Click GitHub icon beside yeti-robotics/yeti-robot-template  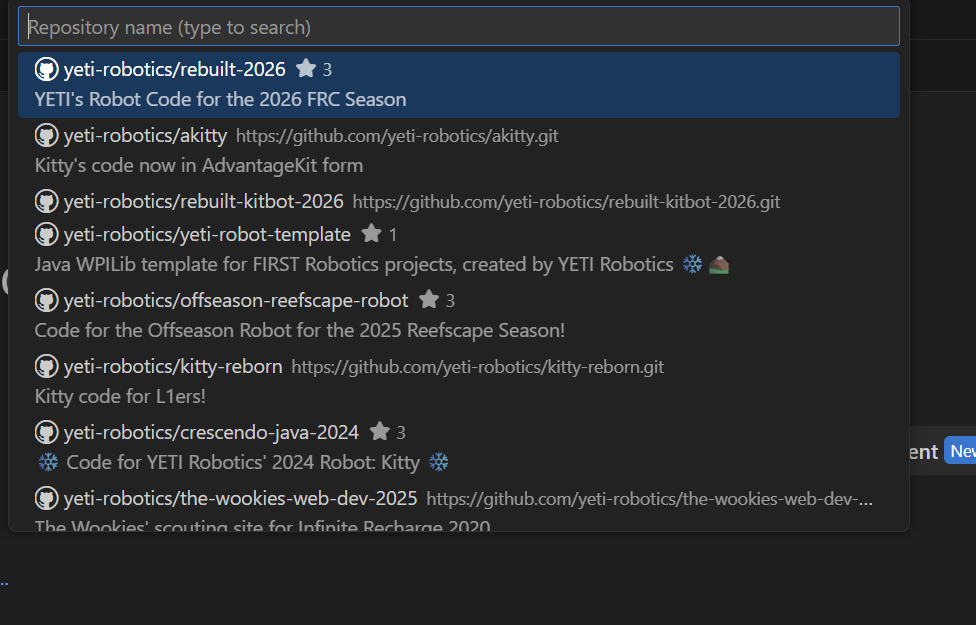click(x=46, y=234)
